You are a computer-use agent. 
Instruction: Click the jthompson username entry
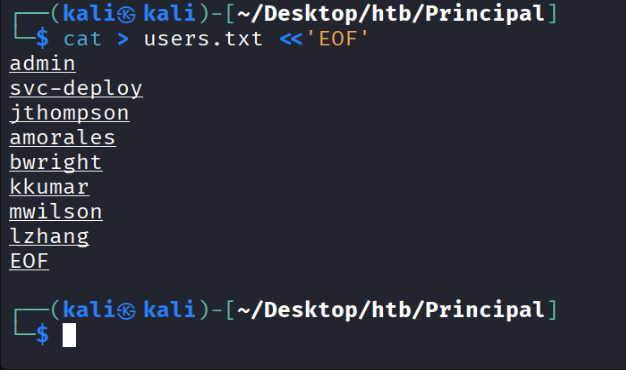69,113
